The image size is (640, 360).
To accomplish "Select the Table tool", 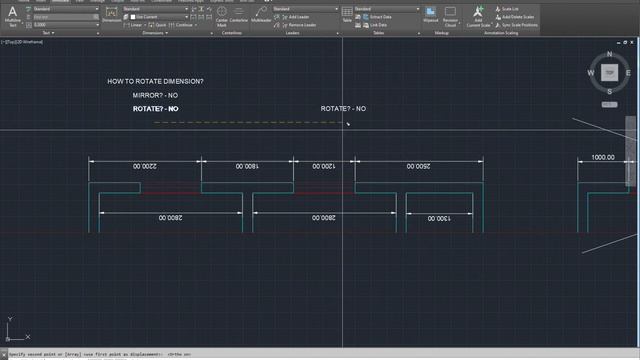I will pyautogui.click(x=347, y=14).
